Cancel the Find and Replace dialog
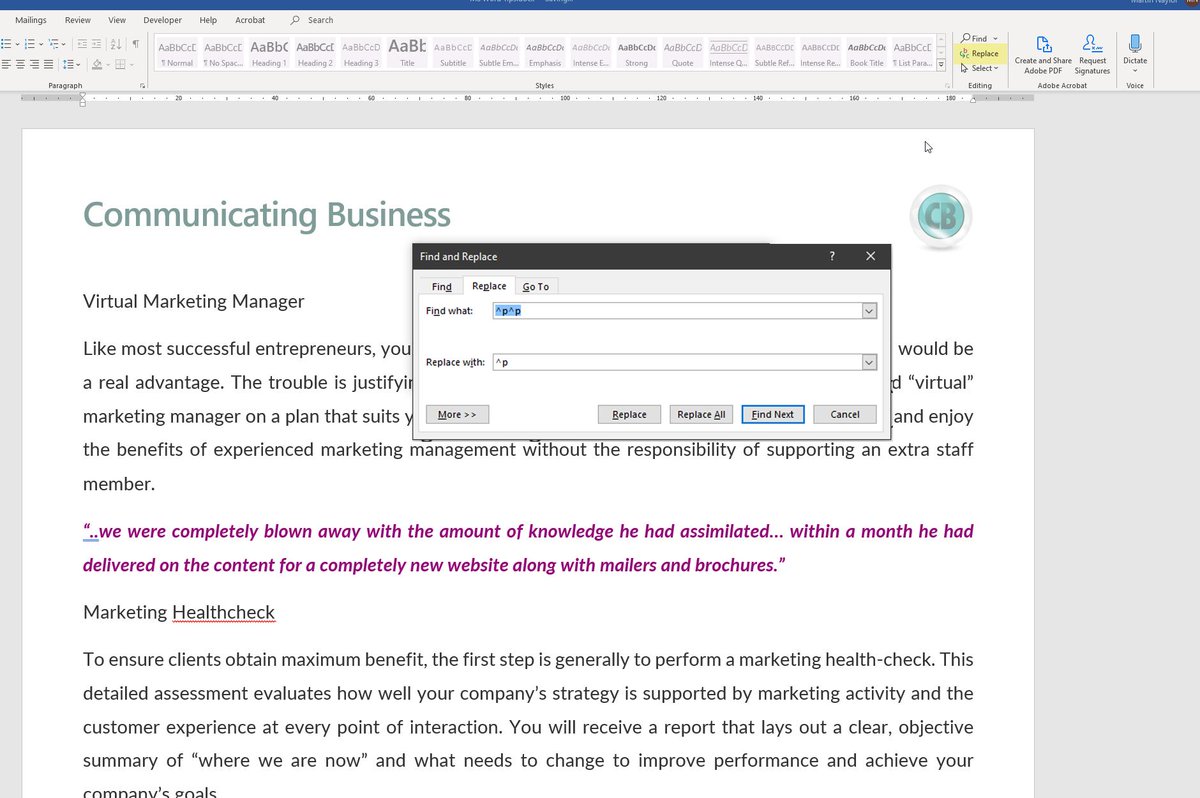 pyautogui.click(x=845, y=414)
